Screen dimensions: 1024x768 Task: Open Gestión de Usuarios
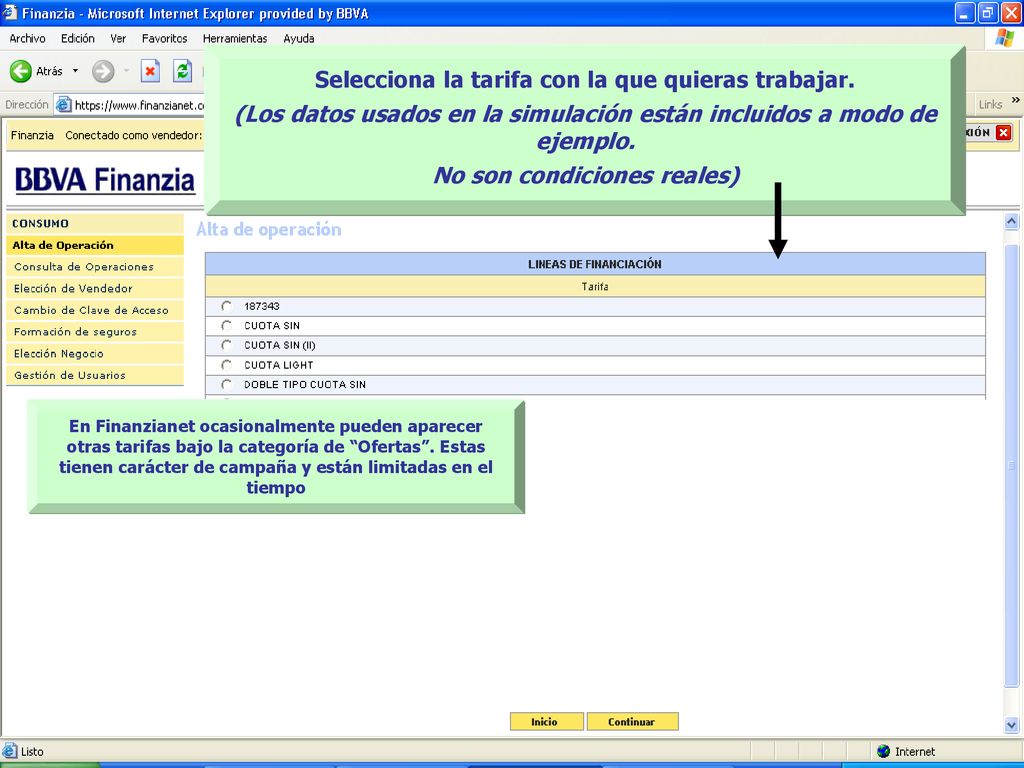(95, 375)
